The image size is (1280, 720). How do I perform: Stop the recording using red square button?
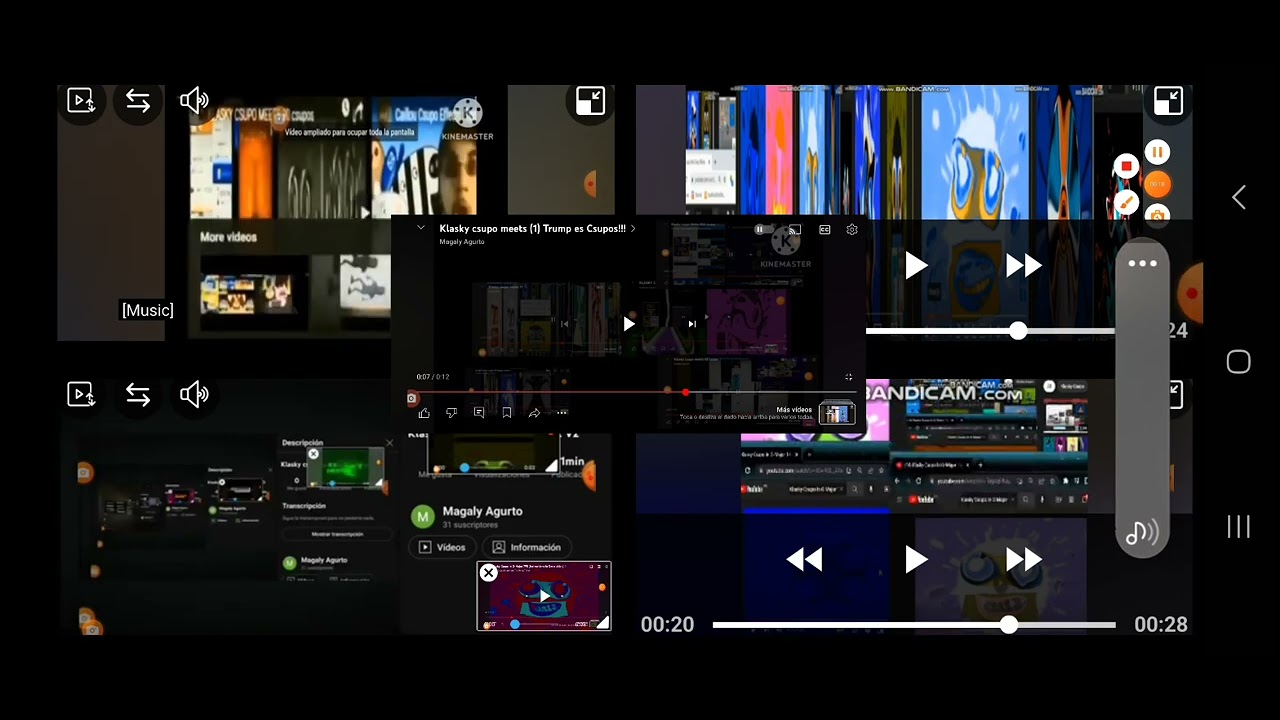point(1126,166)
